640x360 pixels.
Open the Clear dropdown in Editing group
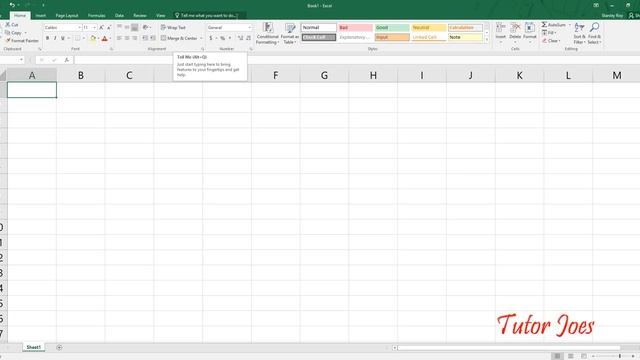tap(551, 41)
